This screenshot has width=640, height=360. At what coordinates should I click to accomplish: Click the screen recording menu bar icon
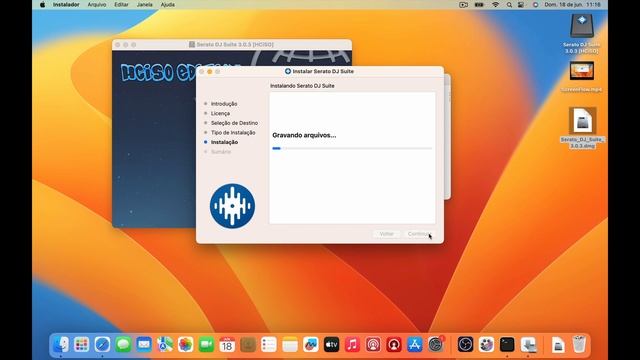point(463,5)
